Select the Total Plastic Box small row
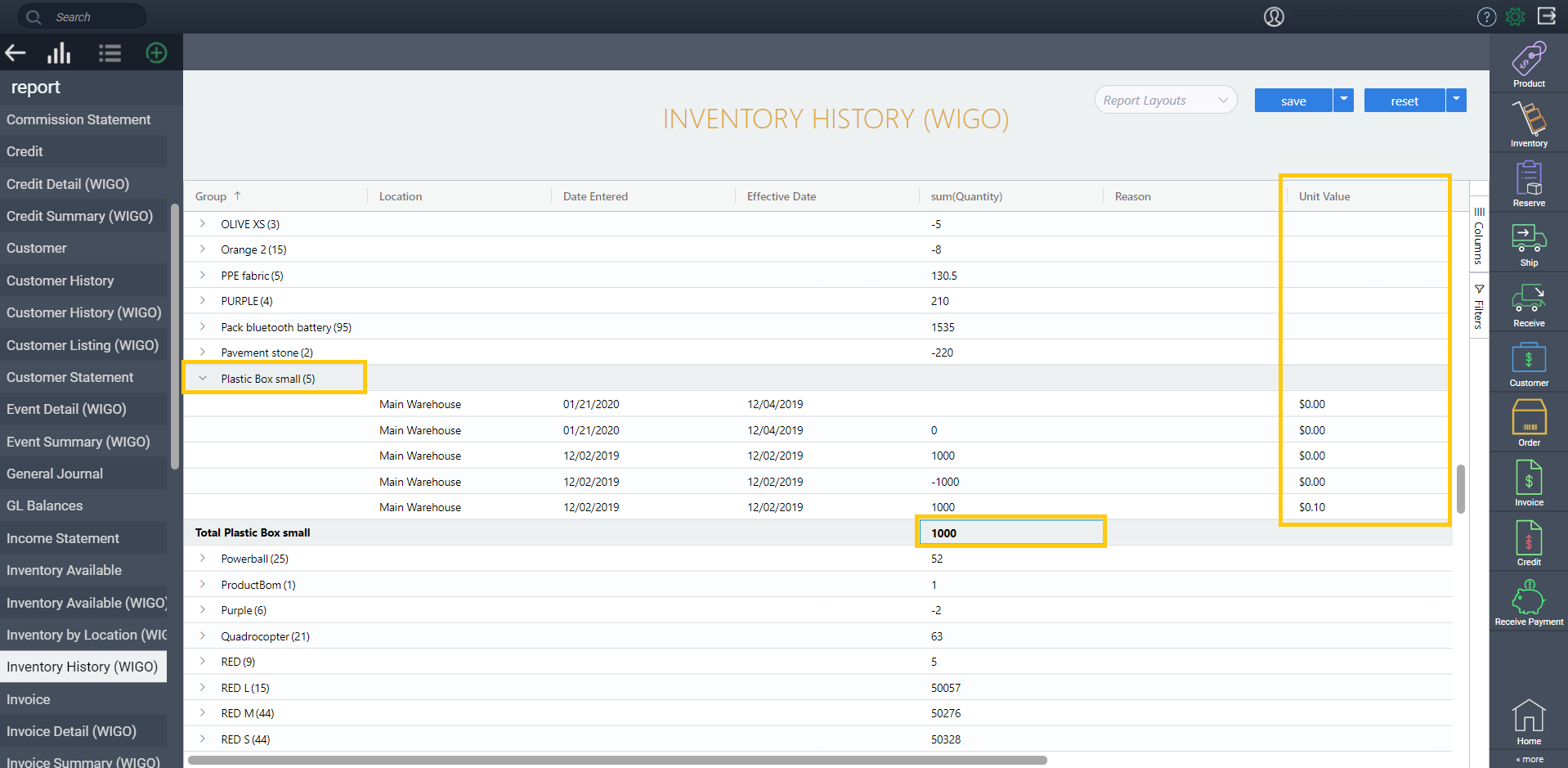1568x768 pixels. tap(818, 532)
